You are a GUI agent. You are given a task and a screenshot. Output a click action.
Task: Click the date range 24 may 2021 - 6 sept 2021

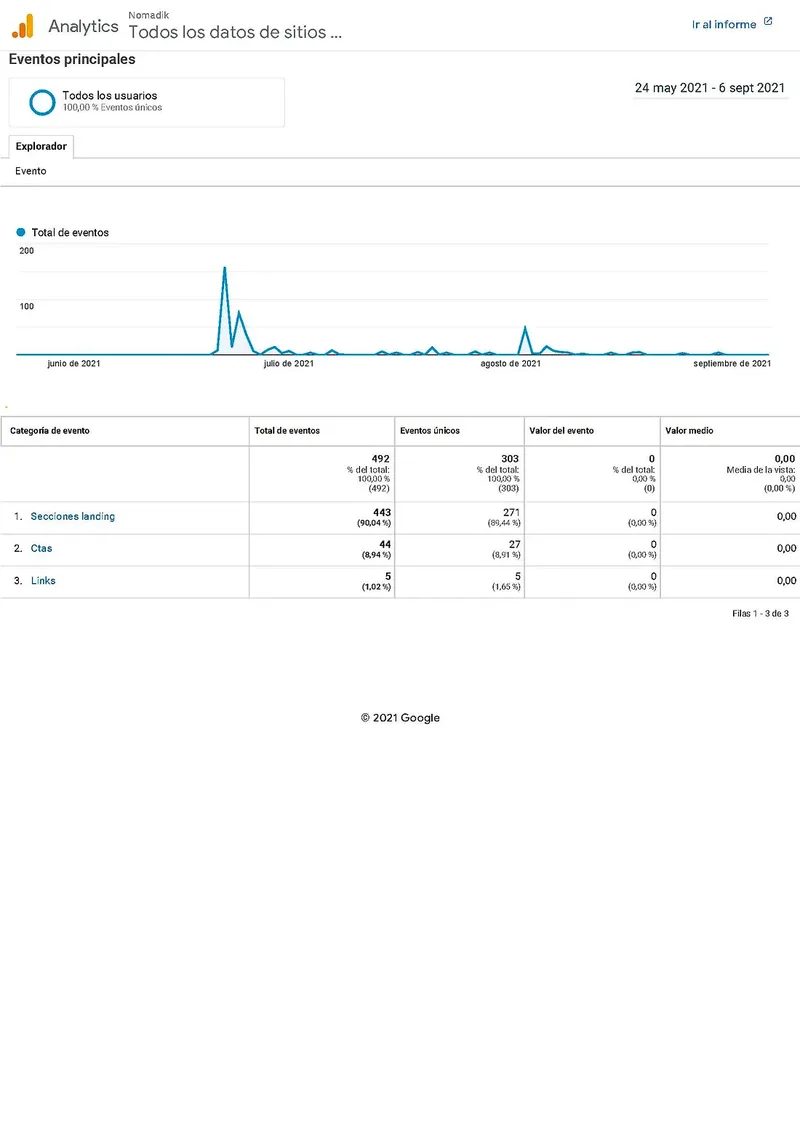[x=710, y=88]
